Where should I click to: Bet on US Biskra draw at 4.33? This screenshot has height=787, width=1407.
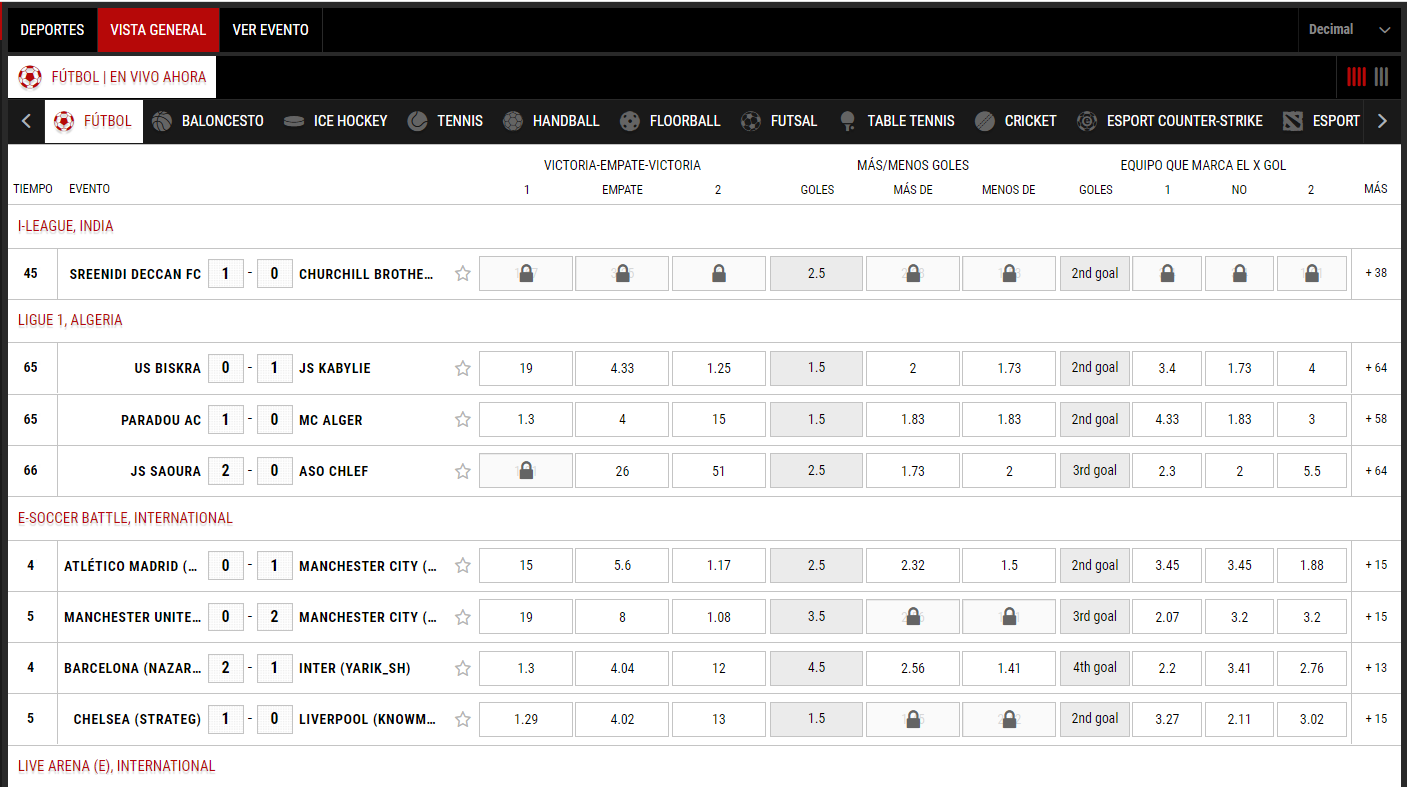pos(622,368)
